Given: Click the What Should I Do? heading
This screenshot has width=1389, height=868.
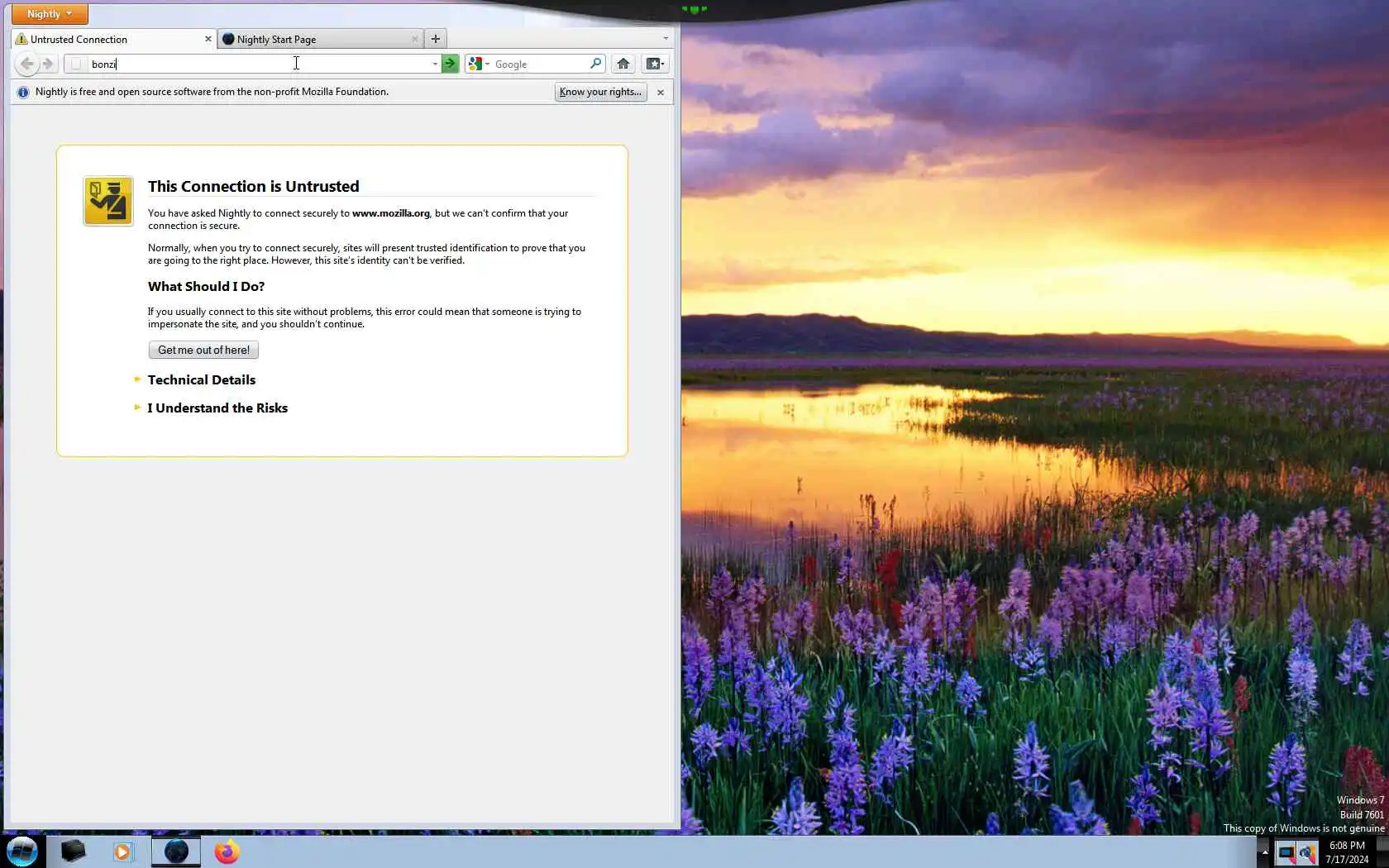Looking at the screenshot, I should 206,287.
